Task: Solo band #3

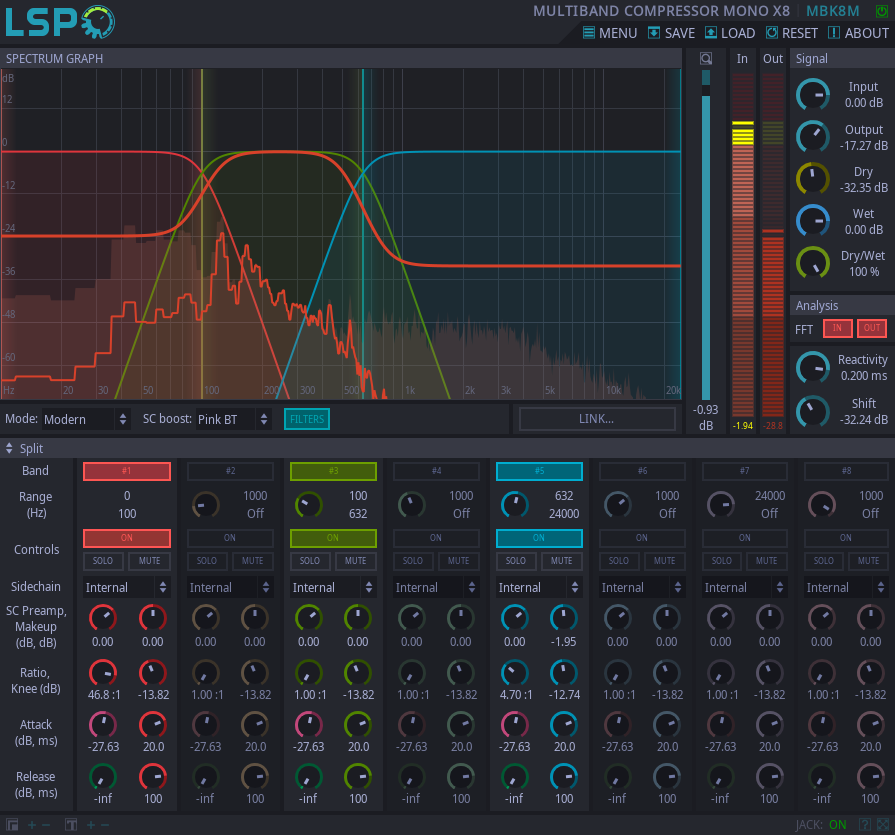Action: (x=310, y=561)
